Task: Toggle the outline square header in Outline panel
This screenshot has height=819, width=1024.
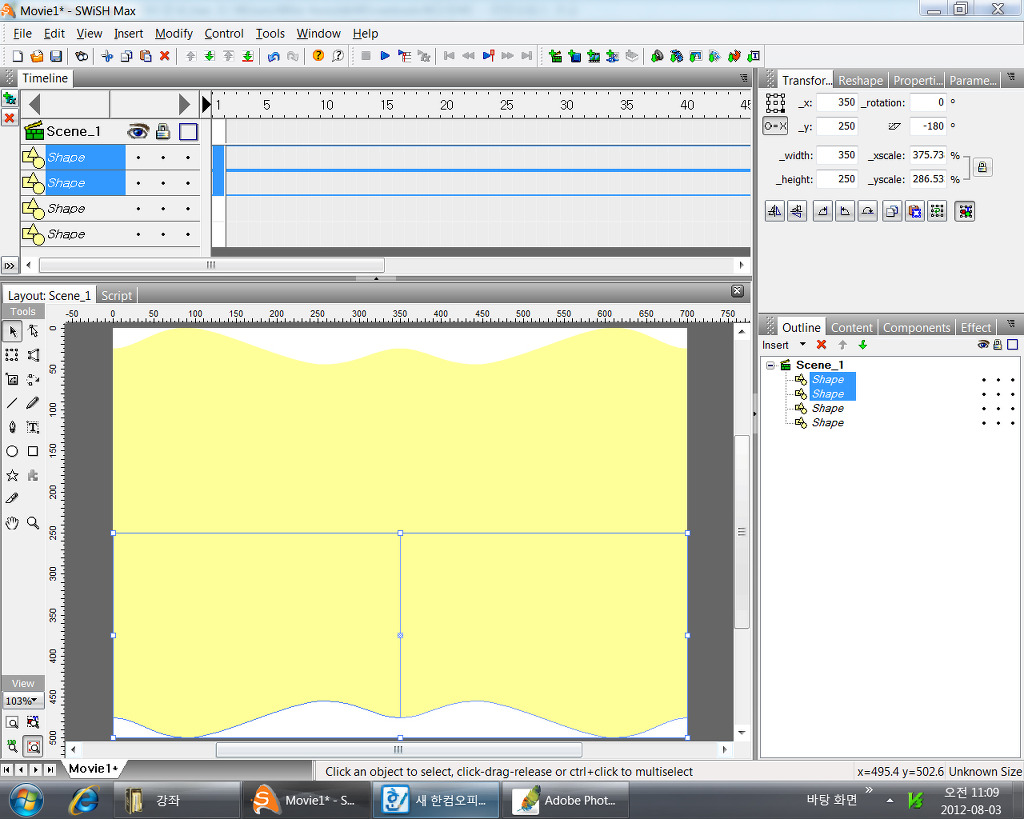Action: pyautogui.click(x=1012, y=345)
